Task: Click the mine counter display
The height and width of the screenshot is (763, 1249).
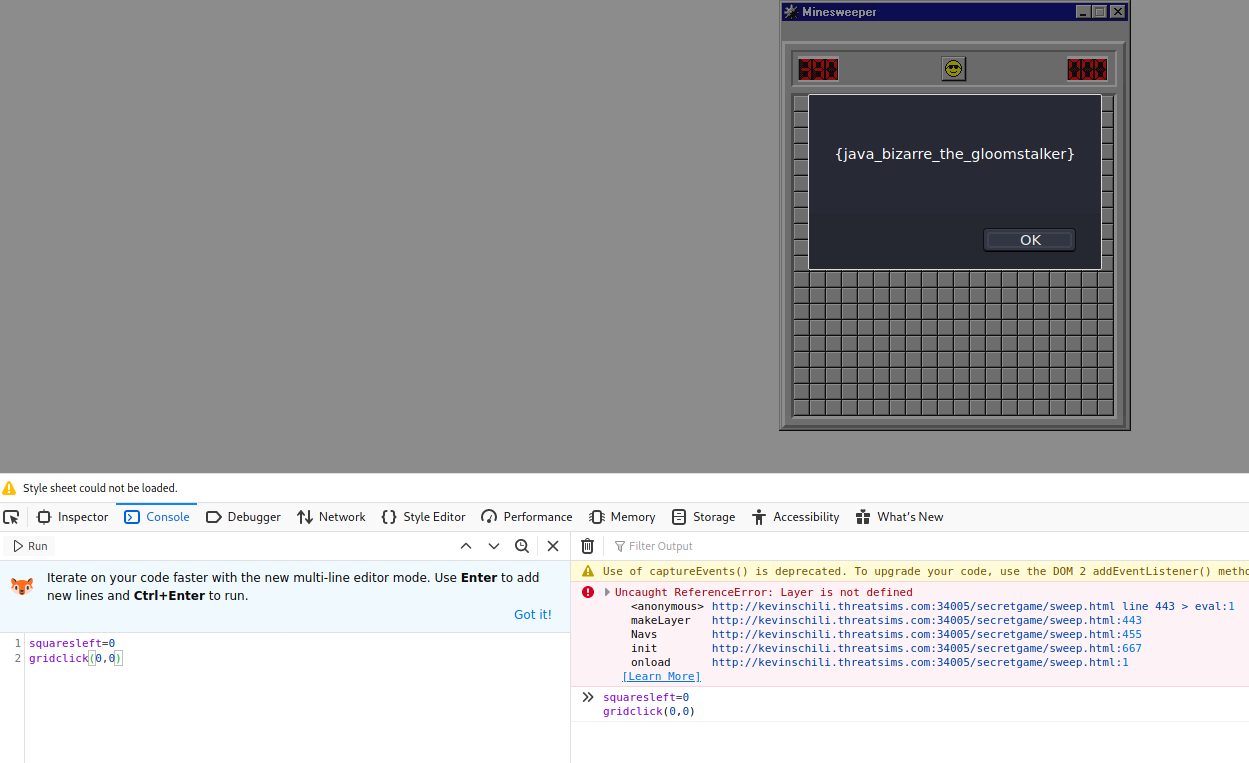Action: point(818,69)
